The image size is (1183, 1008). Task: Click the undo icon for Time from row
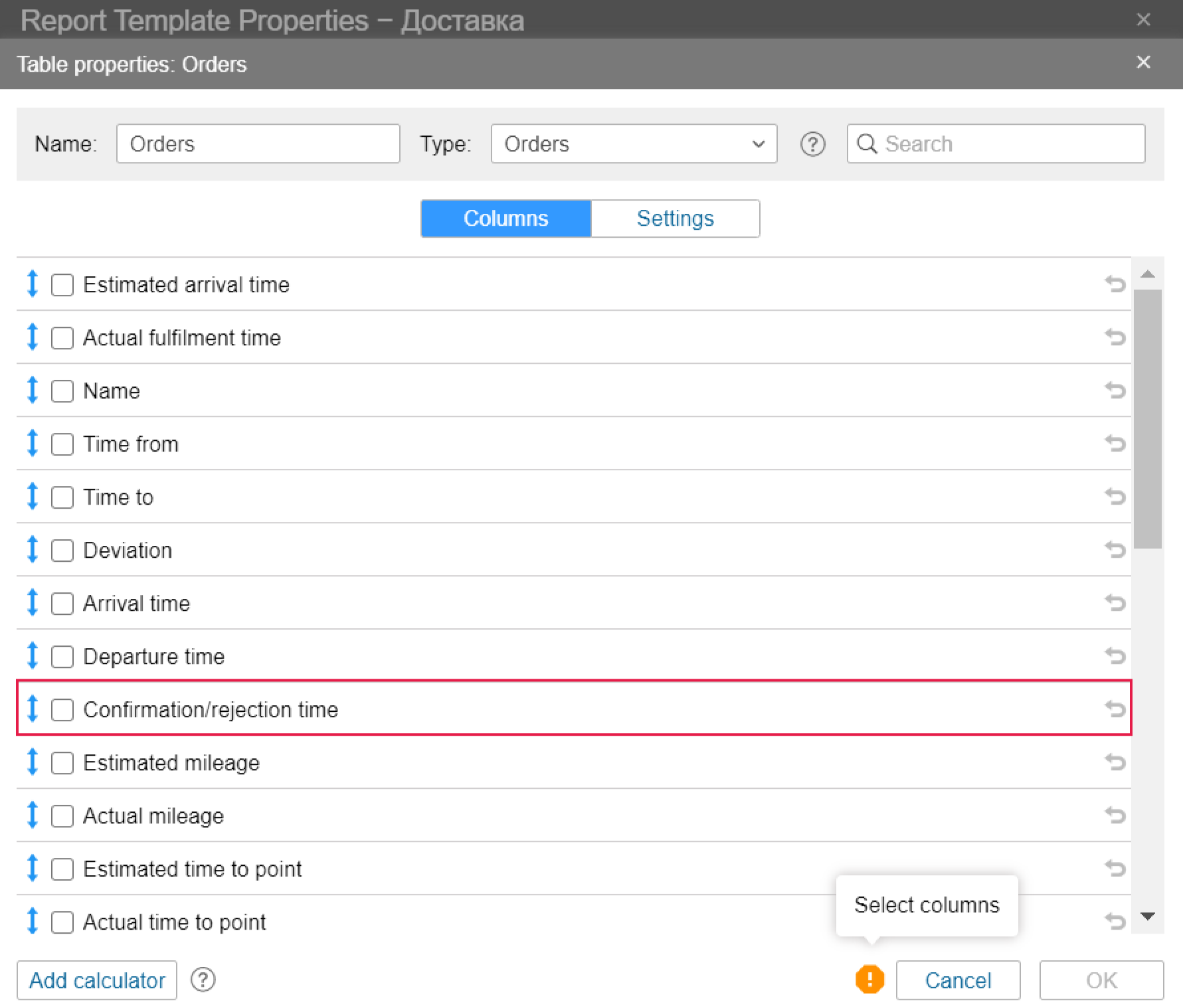point(1115,444)
